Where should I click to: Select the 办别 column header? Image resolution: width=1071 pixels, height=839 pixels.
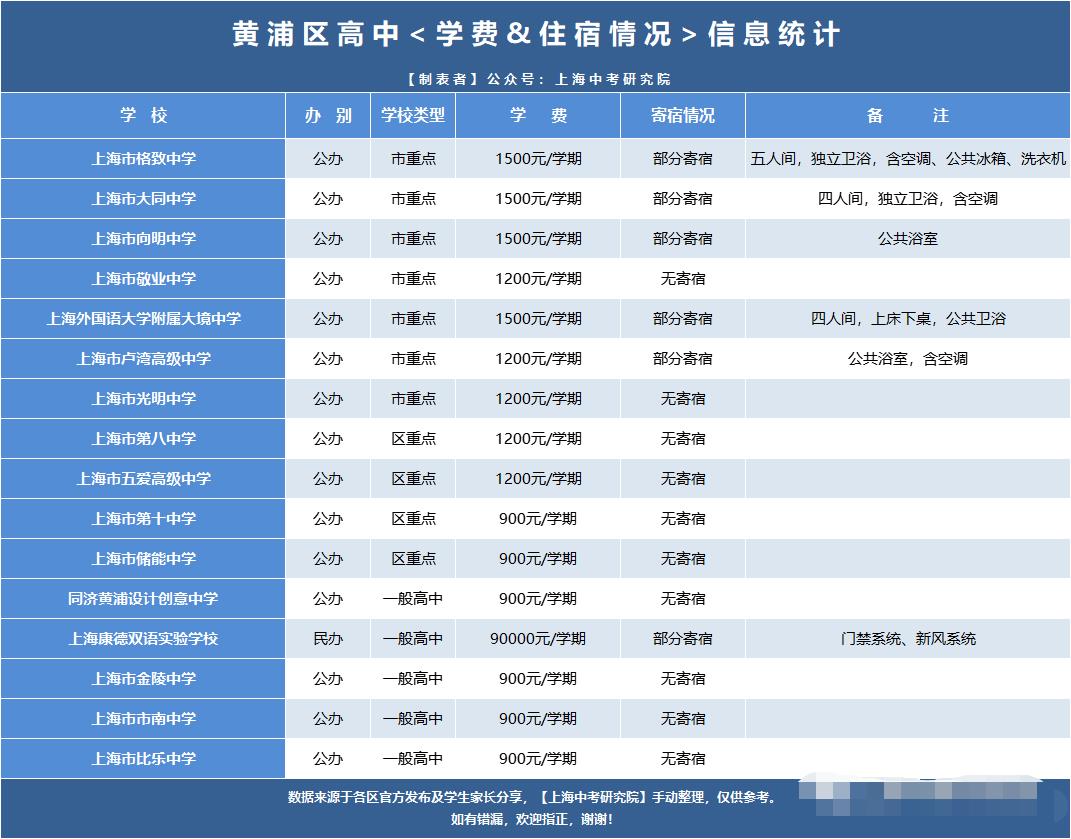(x=328, y=116)
